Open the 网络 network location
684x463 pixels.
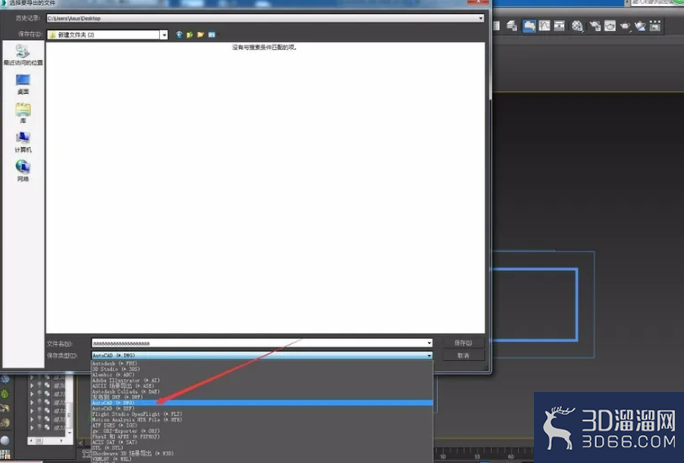23,171
